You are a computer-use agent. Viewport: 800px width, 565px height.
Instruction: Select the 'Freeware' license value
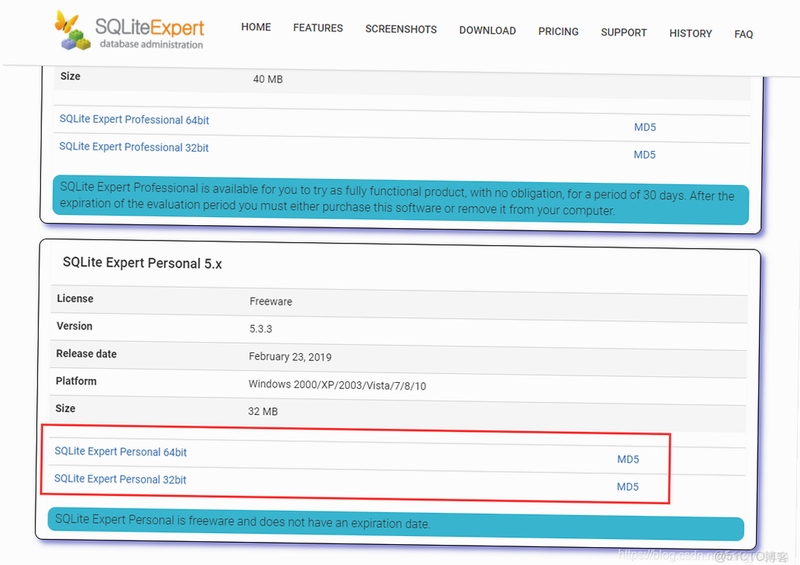tap(270, 302)
